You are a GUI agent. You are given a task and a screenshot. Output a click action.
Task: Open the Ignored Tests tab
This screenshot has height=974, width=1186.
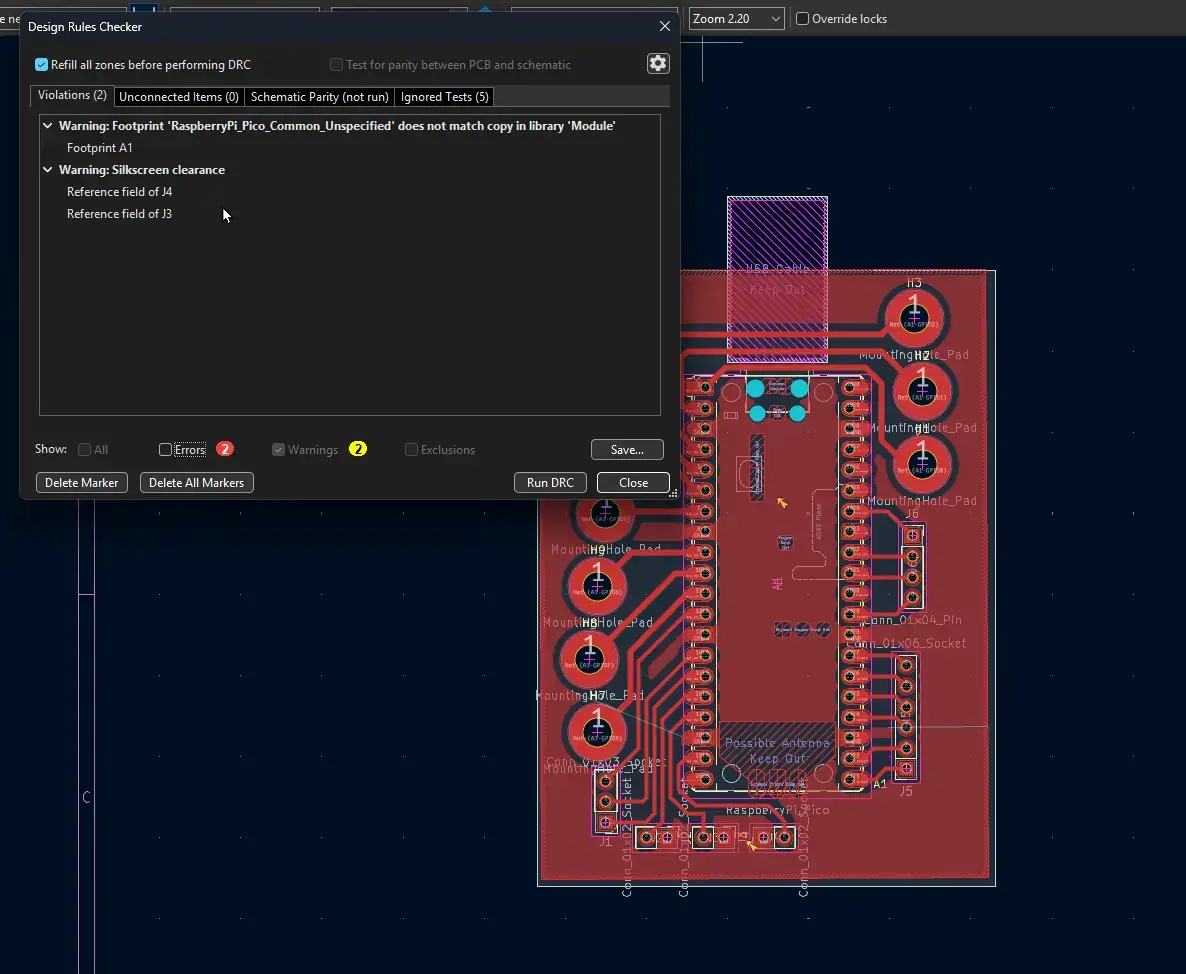coord(444,97)
